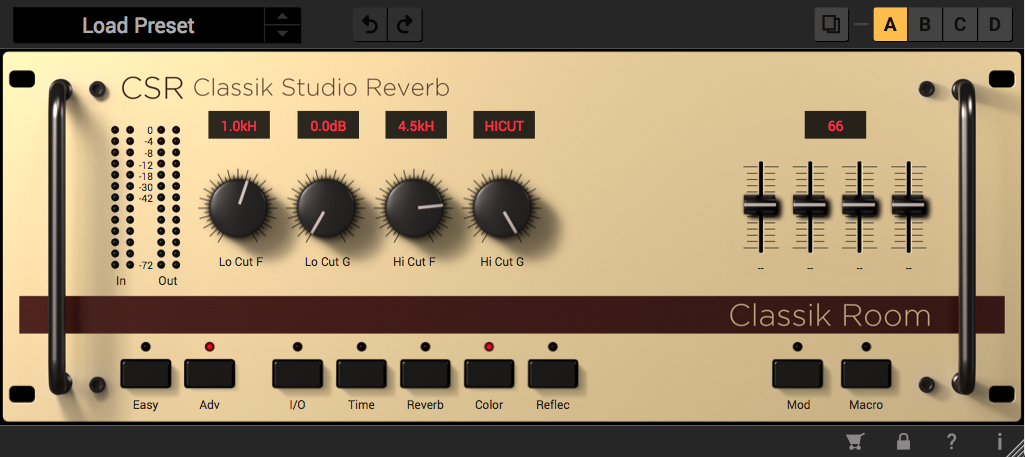The width and height of the screenshot is (1025, 457).
Task: Open the Time page button
Action: (x=361, y=373)
